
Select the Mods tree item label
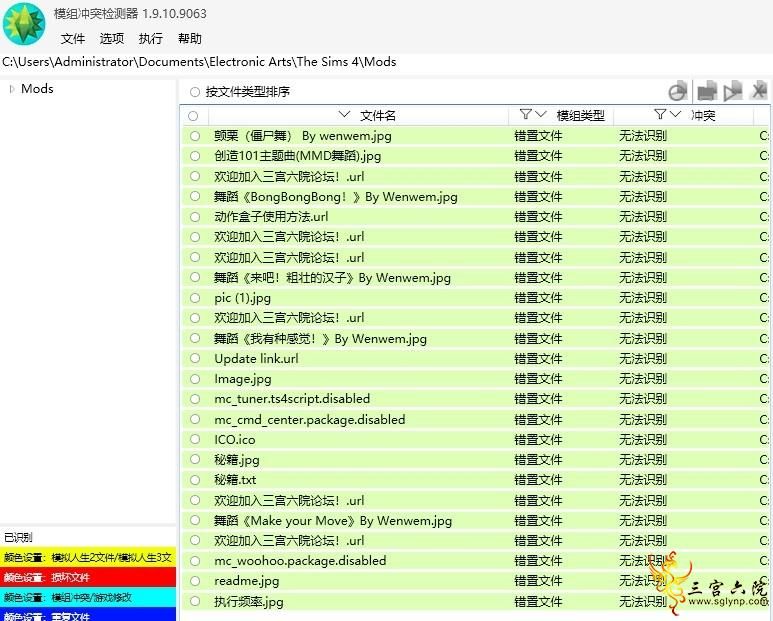point(37,89)
